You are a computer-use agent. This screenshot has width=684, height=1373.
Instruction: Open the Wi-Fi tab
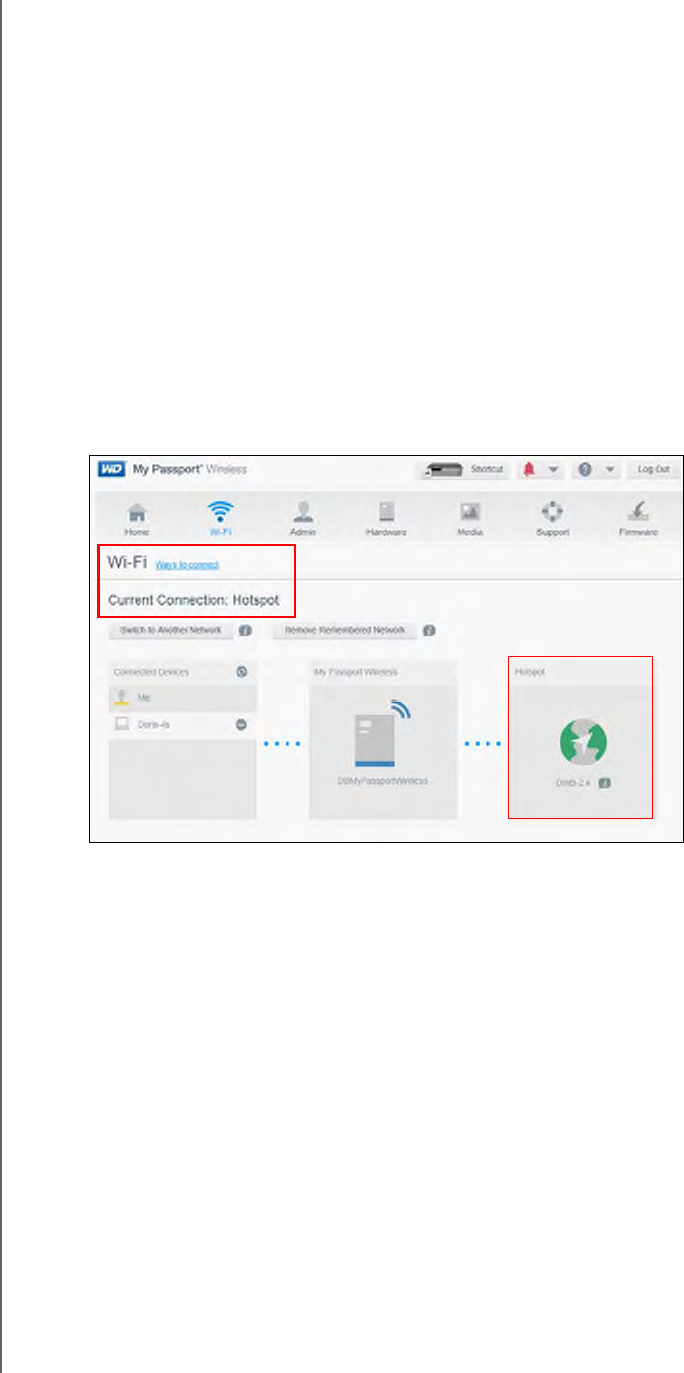pyautogui.click(x=220, y=518)
